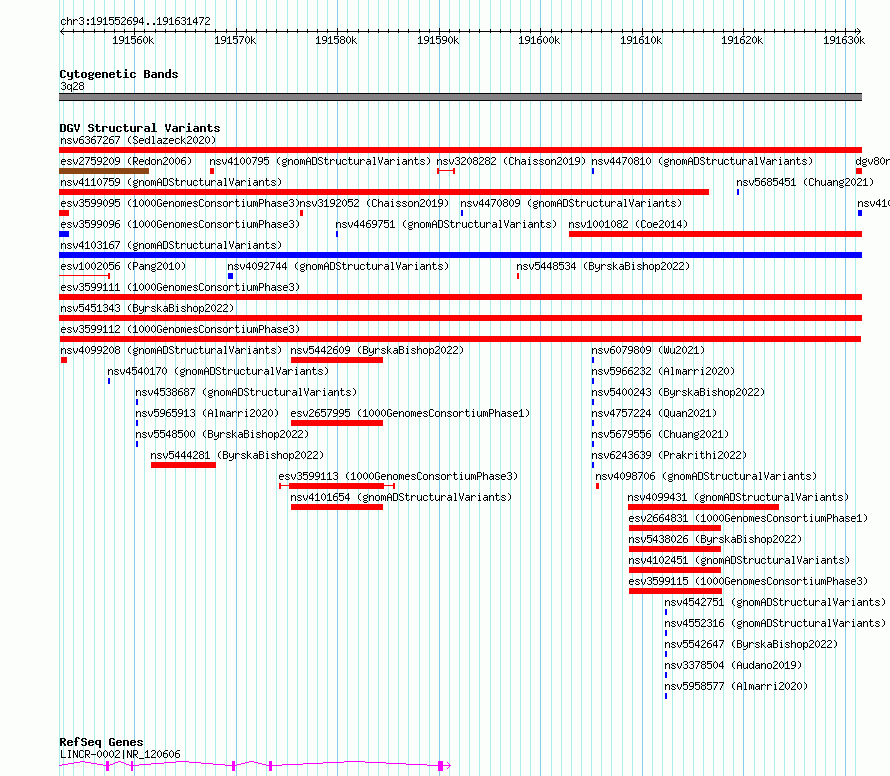Viewport: 890px width, 776px height.
Task: Open nsv3192052 (Chaisson2019) label
Action: click(374, 203)
